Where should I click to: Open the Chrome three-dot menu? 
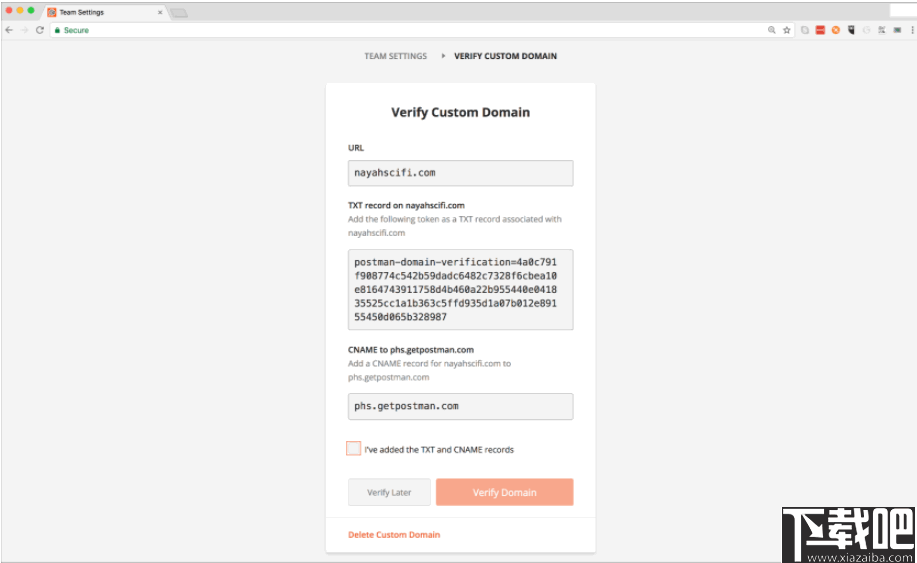[x=912, y=30]
